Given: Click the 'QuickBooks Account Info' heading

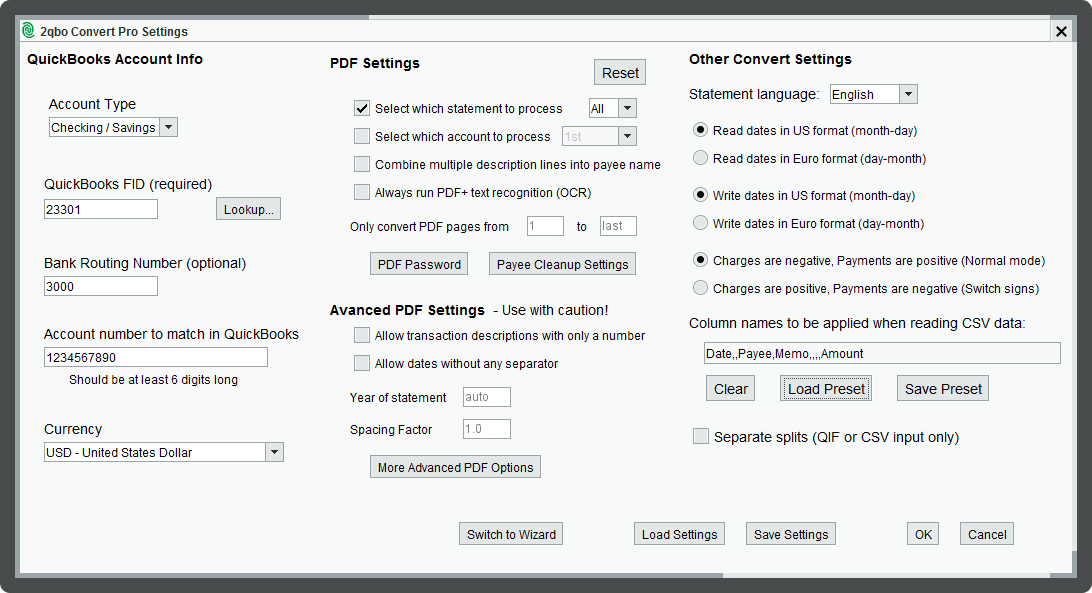Looking at the screenshot, I should (x=115, y=59).
